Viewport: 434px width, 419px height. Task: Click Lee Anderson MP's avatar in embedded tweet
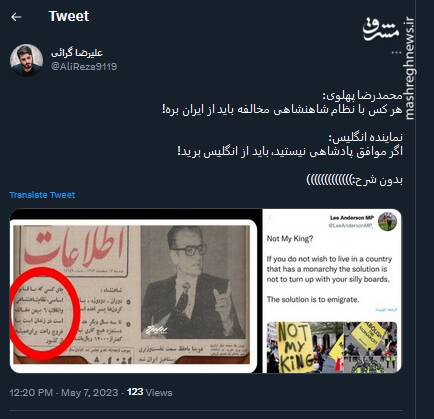387,221
